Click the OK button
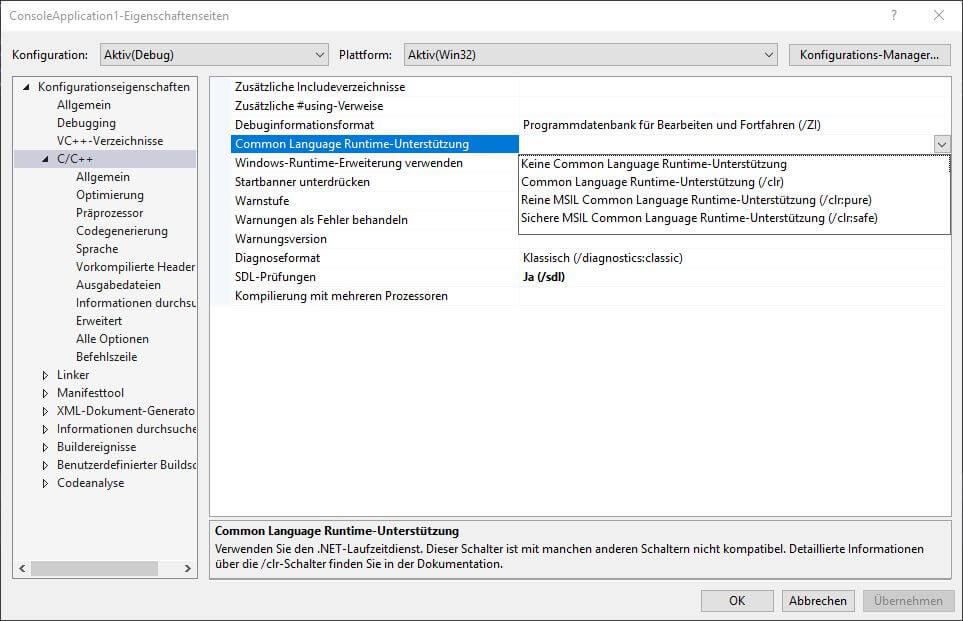 (x=737, y=601)
